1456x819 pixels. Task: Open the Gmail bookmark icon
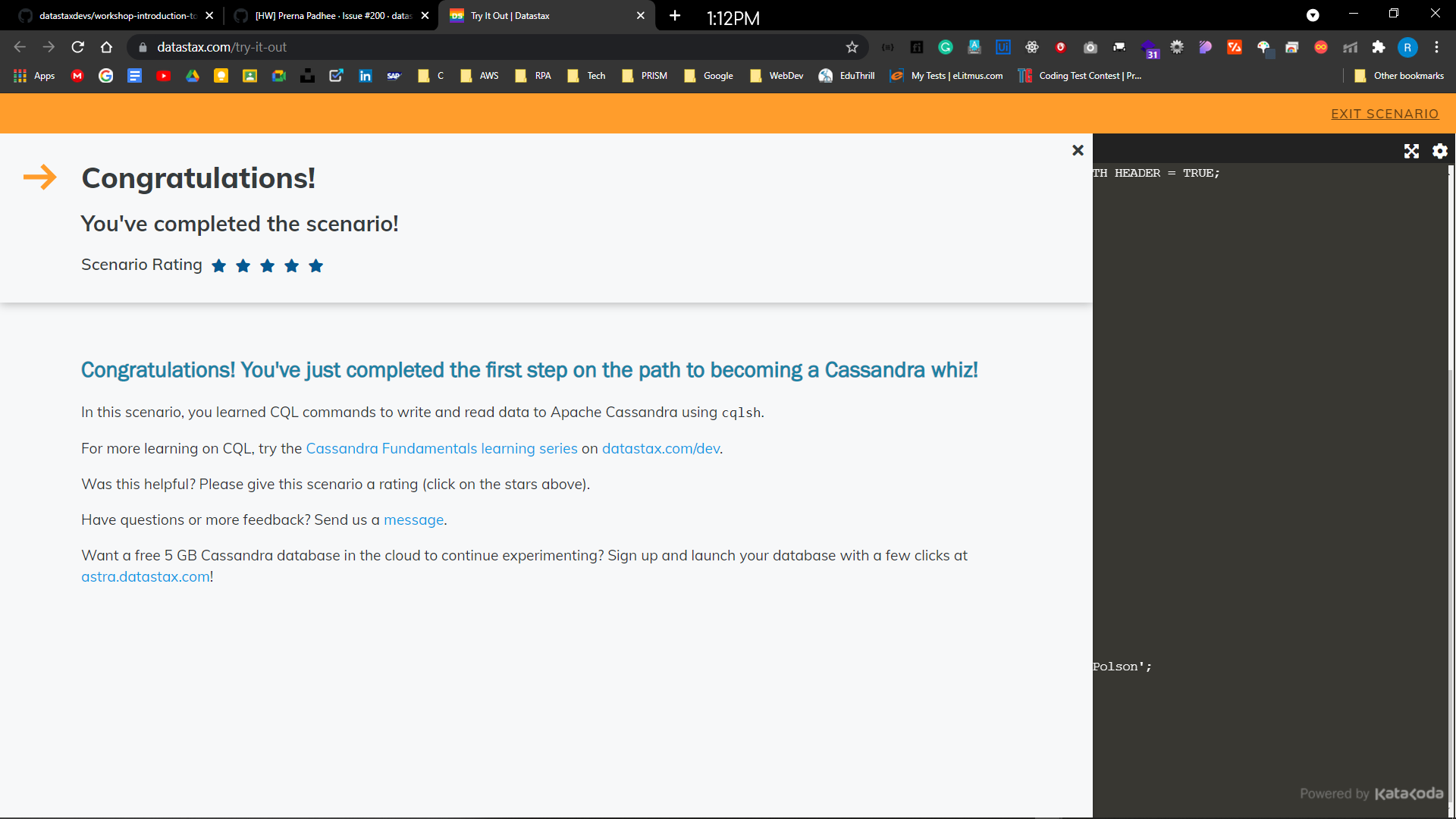tap(77, 76)
